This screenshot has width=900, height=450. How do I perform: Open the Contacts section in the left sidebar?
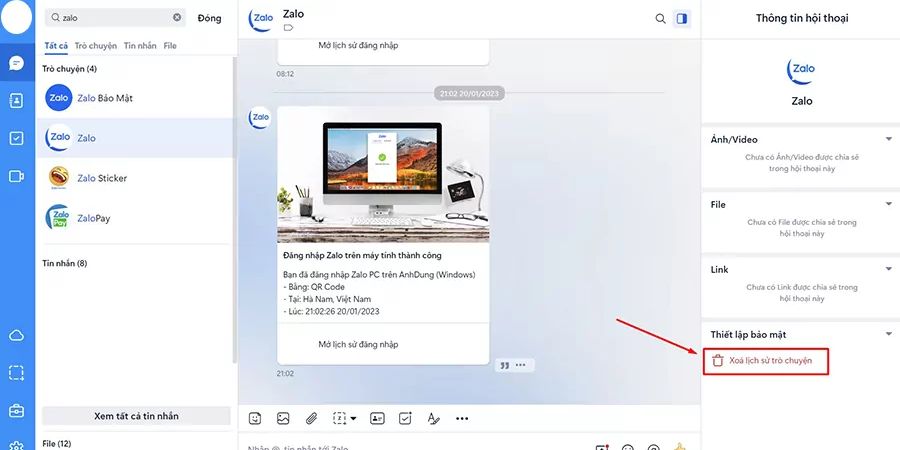click(x=17, y=100)
